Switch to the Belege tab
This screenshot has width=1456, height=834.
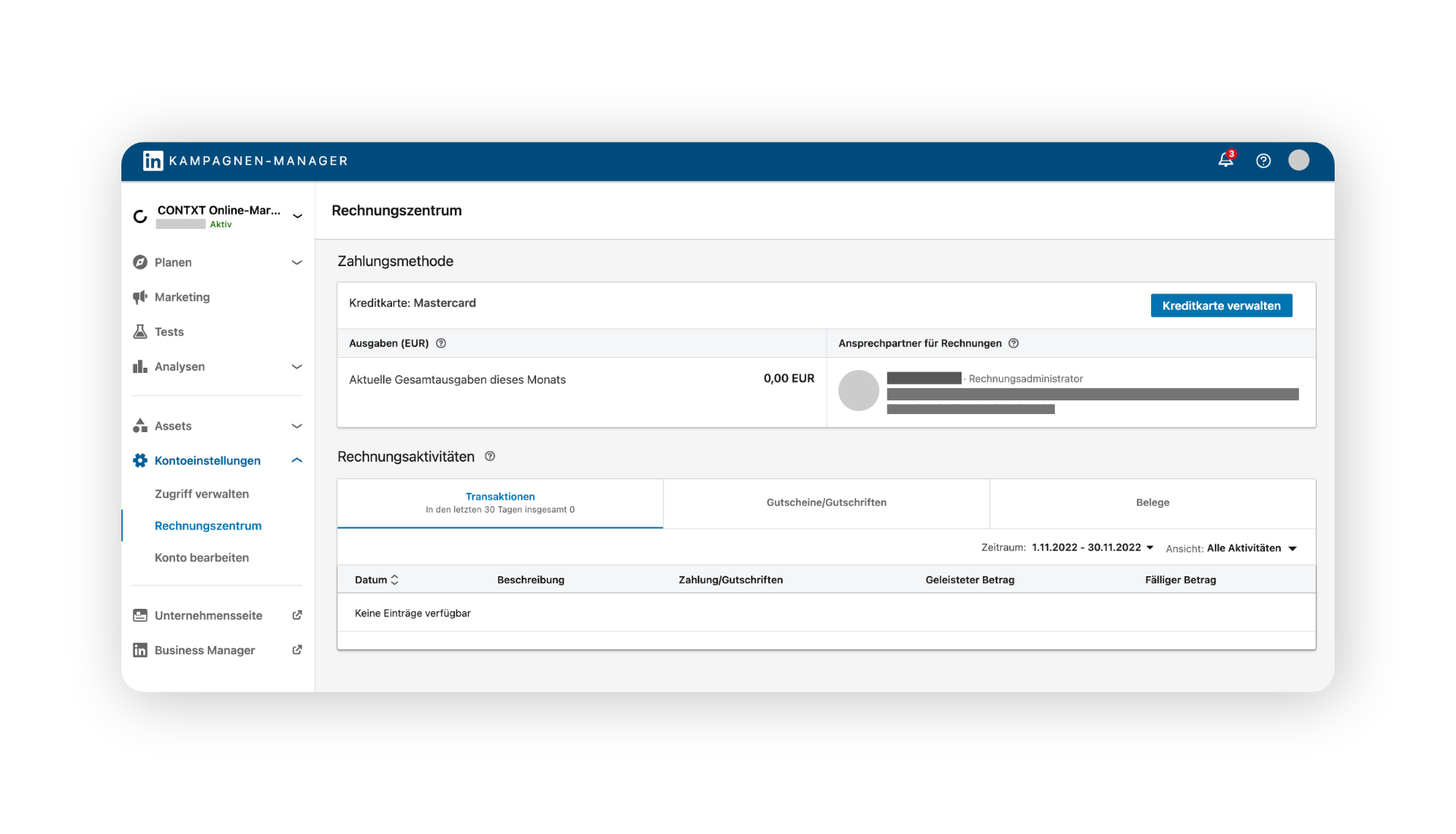(1153, 503)
